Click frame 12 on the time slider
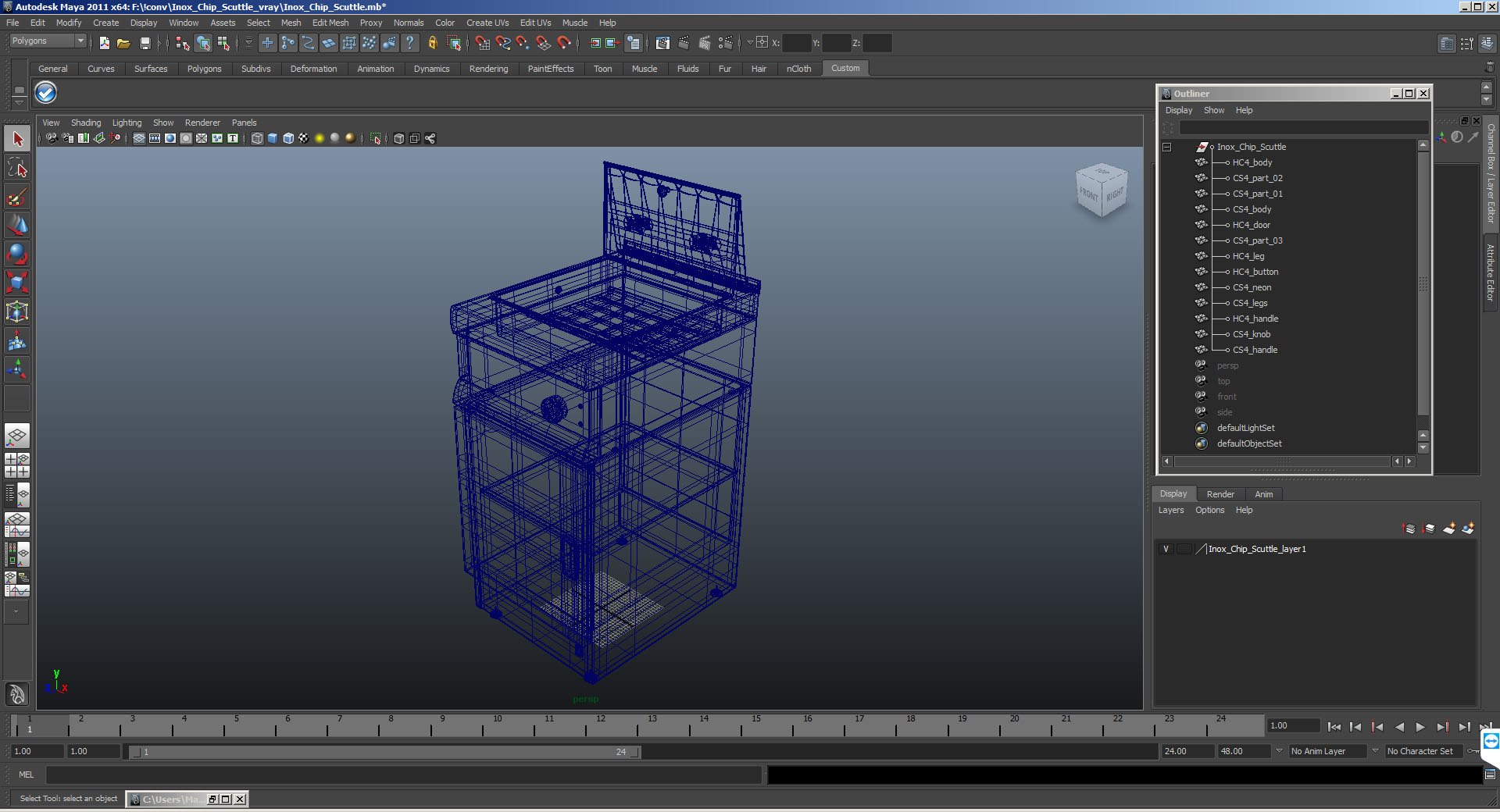This screenshot has width=1500, height=812. (600, 727)
